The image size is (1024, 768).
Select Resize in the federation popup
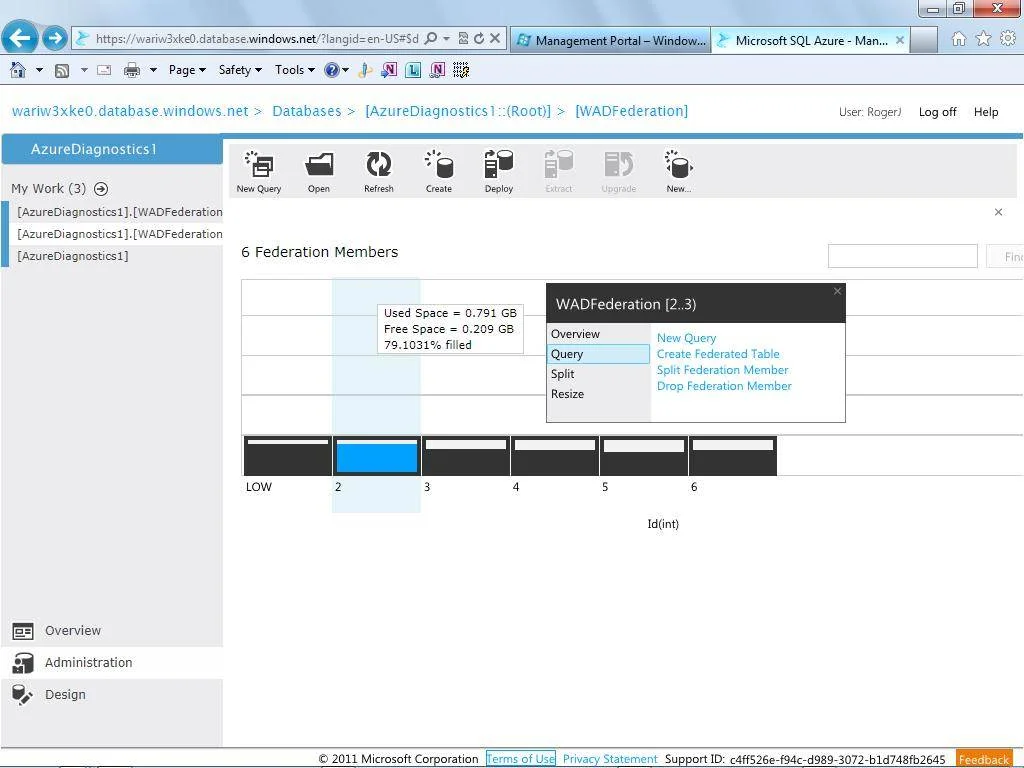[x=599, y=394]
